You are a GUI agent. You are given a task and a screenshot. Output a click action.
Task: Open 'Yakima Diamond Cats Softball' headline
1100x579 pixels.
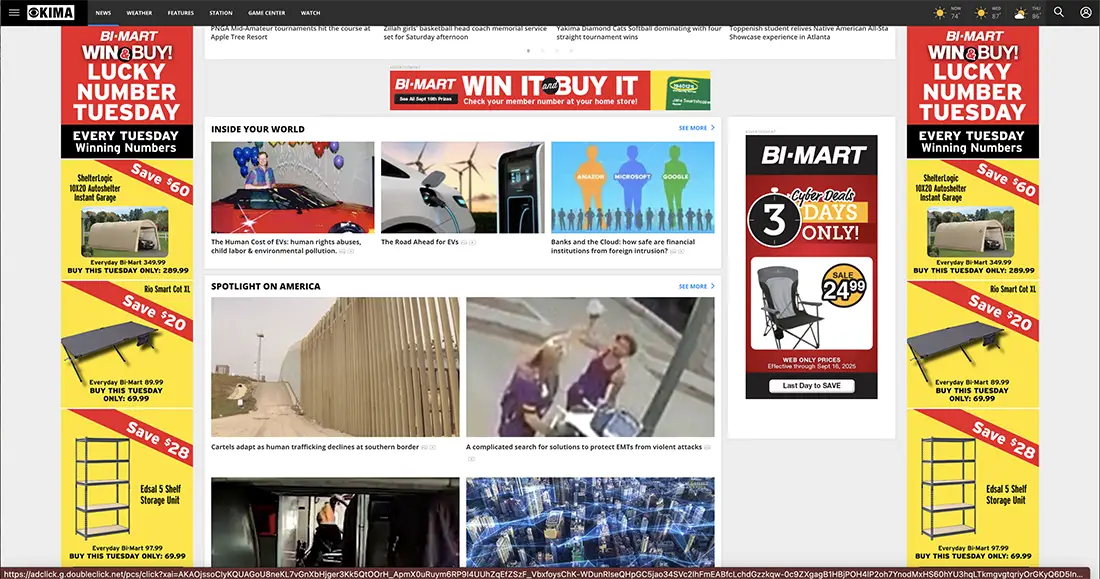pyautogui.click(x=638, y=32)
